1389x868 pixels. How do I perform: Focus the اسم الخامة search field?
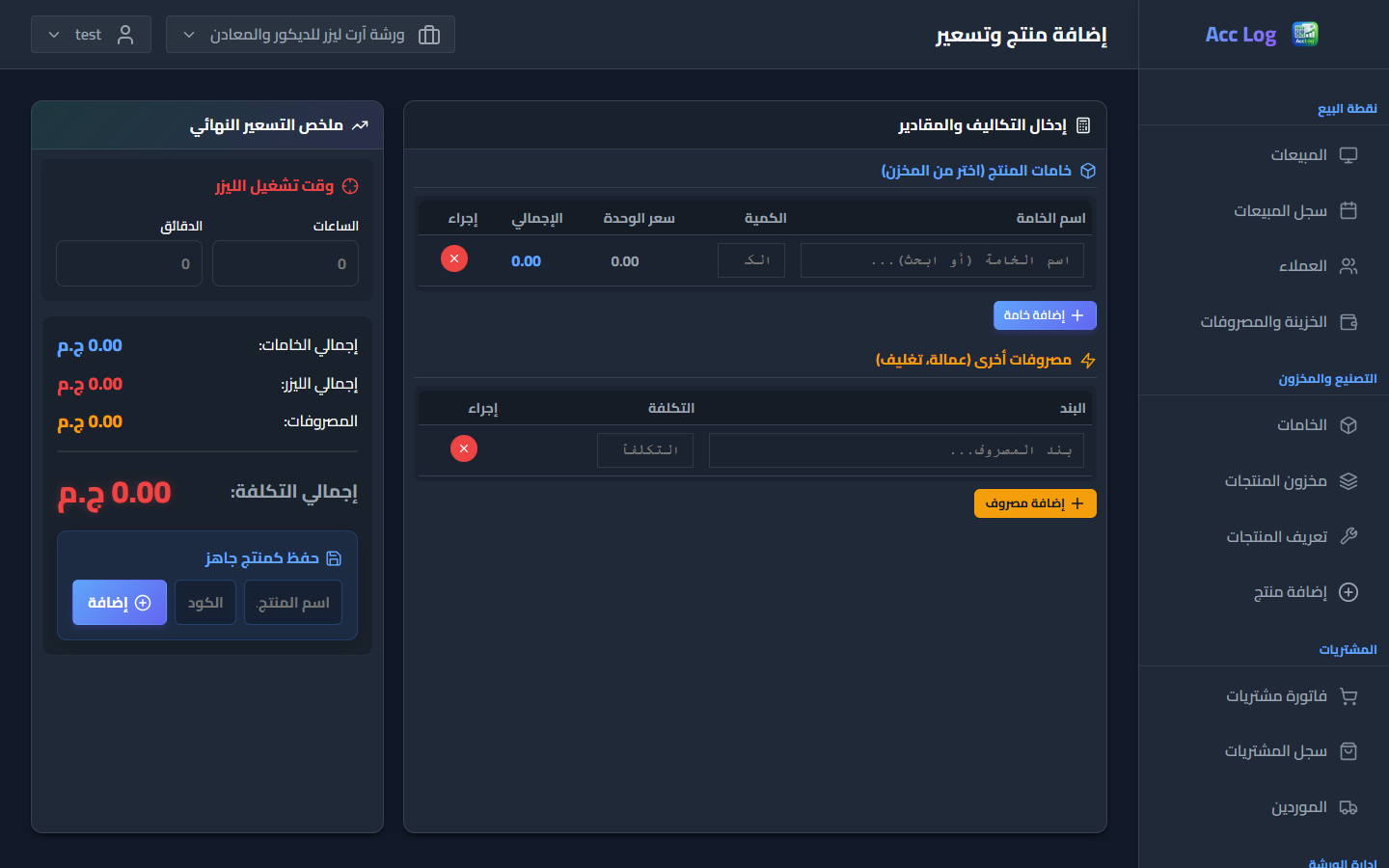click(942, 260)
